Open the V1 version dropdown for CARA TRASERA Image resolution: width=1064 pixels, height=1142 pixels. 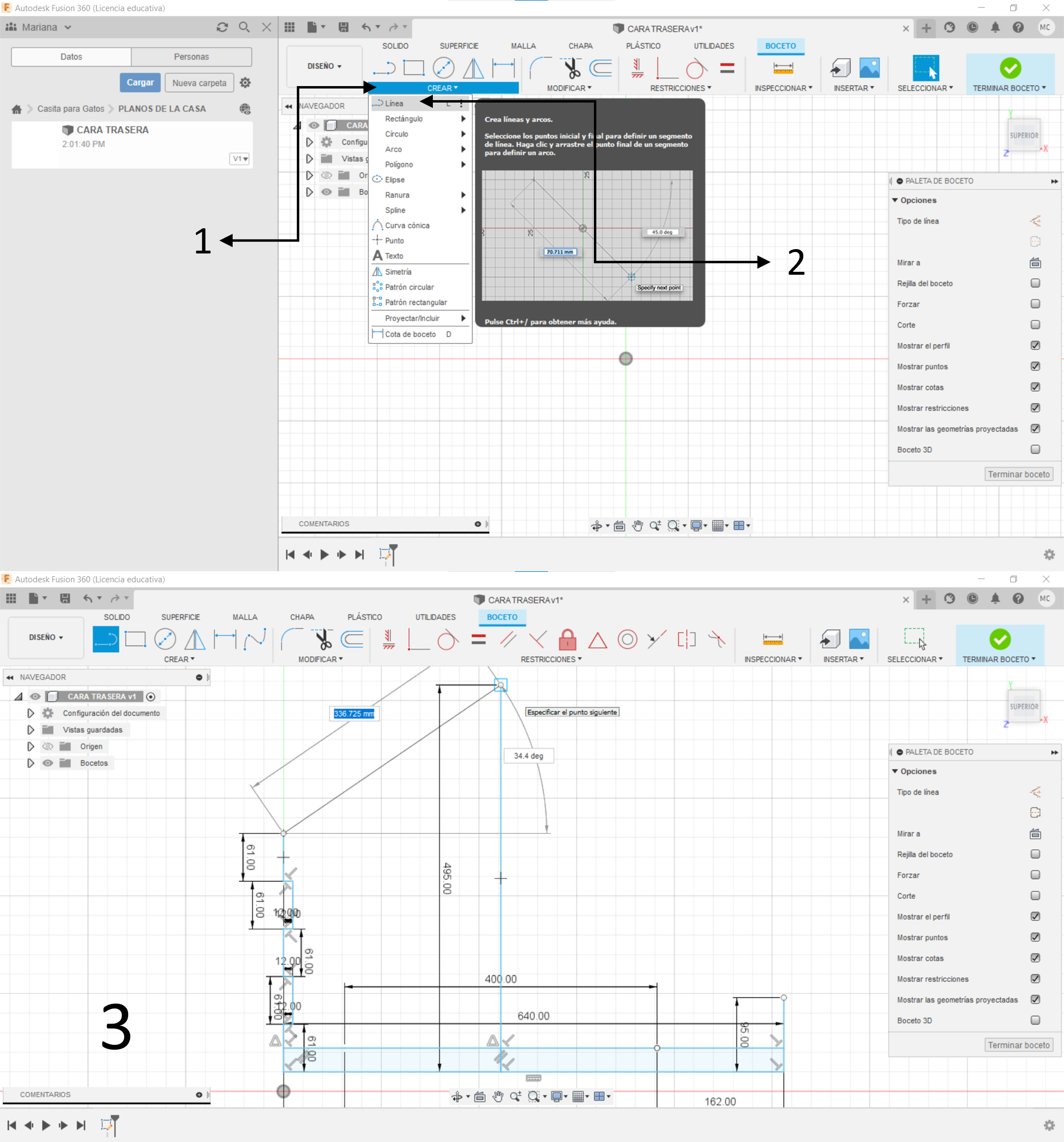(x=239, y=159)
